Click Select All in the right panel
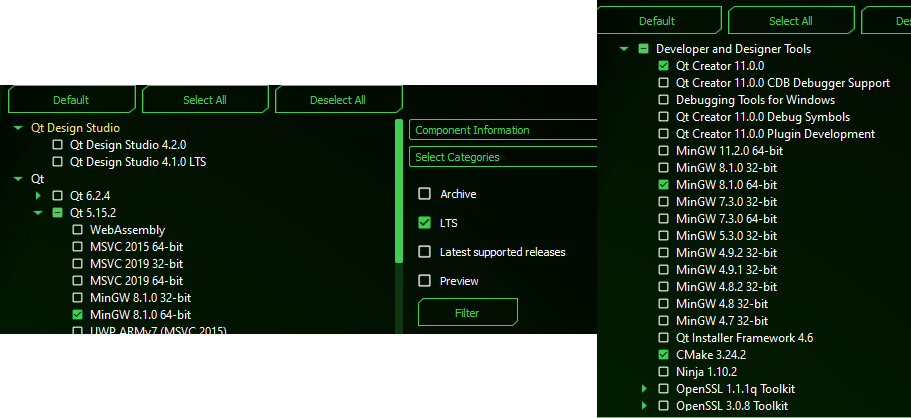Image resolution: width=911 pixels, height=418 pixels. click(791, 21)
